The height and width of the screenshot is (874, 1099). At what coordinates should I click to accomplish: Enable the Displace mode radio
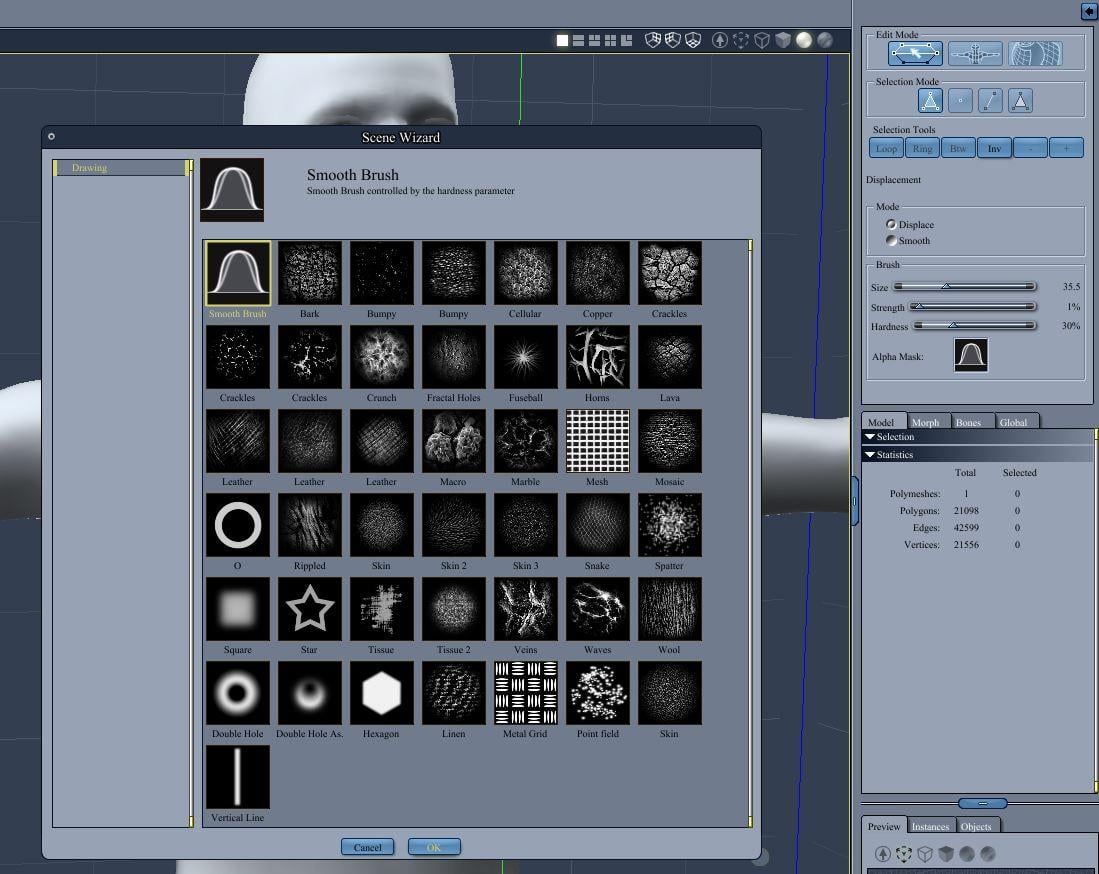(x=891, y=224)
